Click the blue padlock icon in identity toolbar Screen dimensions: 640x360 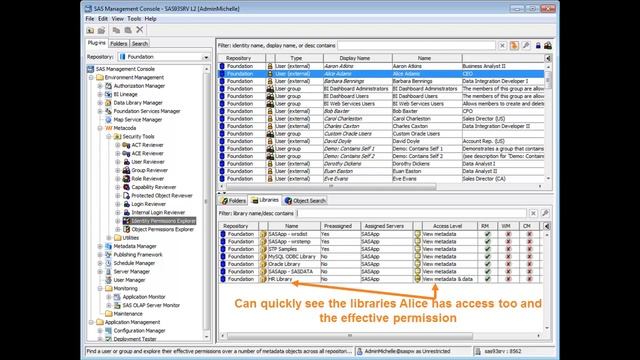pyautogui.click(x=538, y=46)
